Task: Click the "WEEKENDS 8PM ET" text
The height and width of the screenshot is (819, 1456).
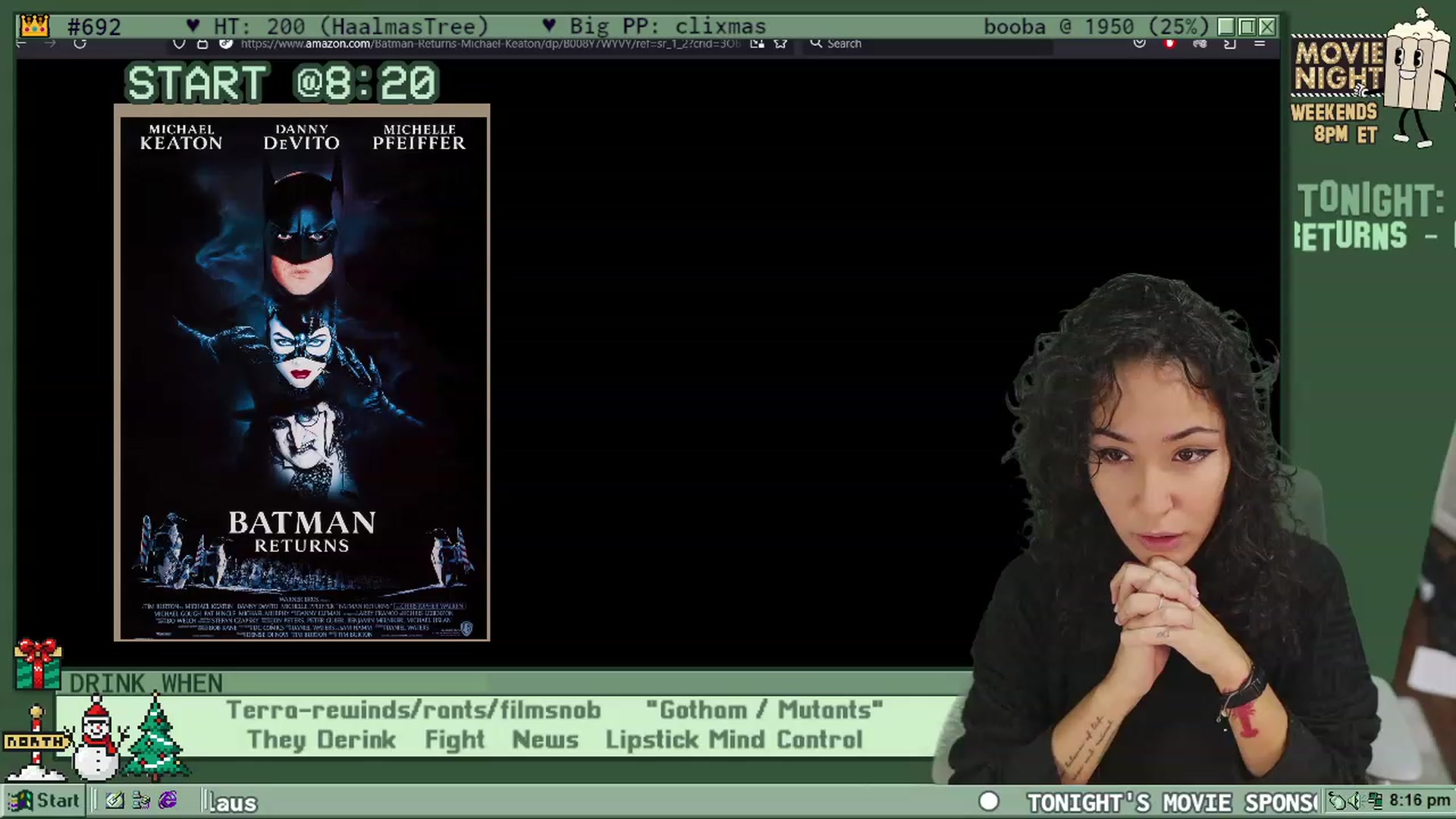Action: pos(1335,123)
